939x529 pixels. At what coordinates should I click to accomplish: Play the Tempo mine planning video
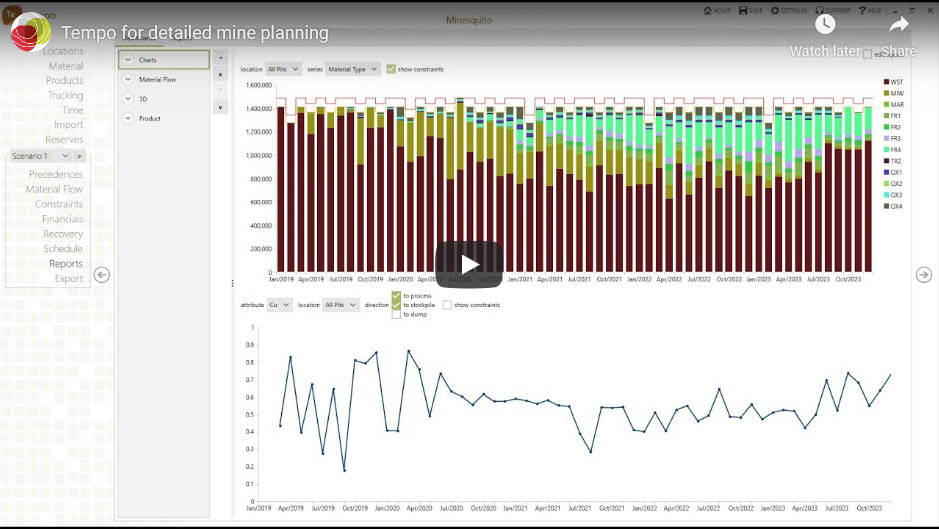469,264
